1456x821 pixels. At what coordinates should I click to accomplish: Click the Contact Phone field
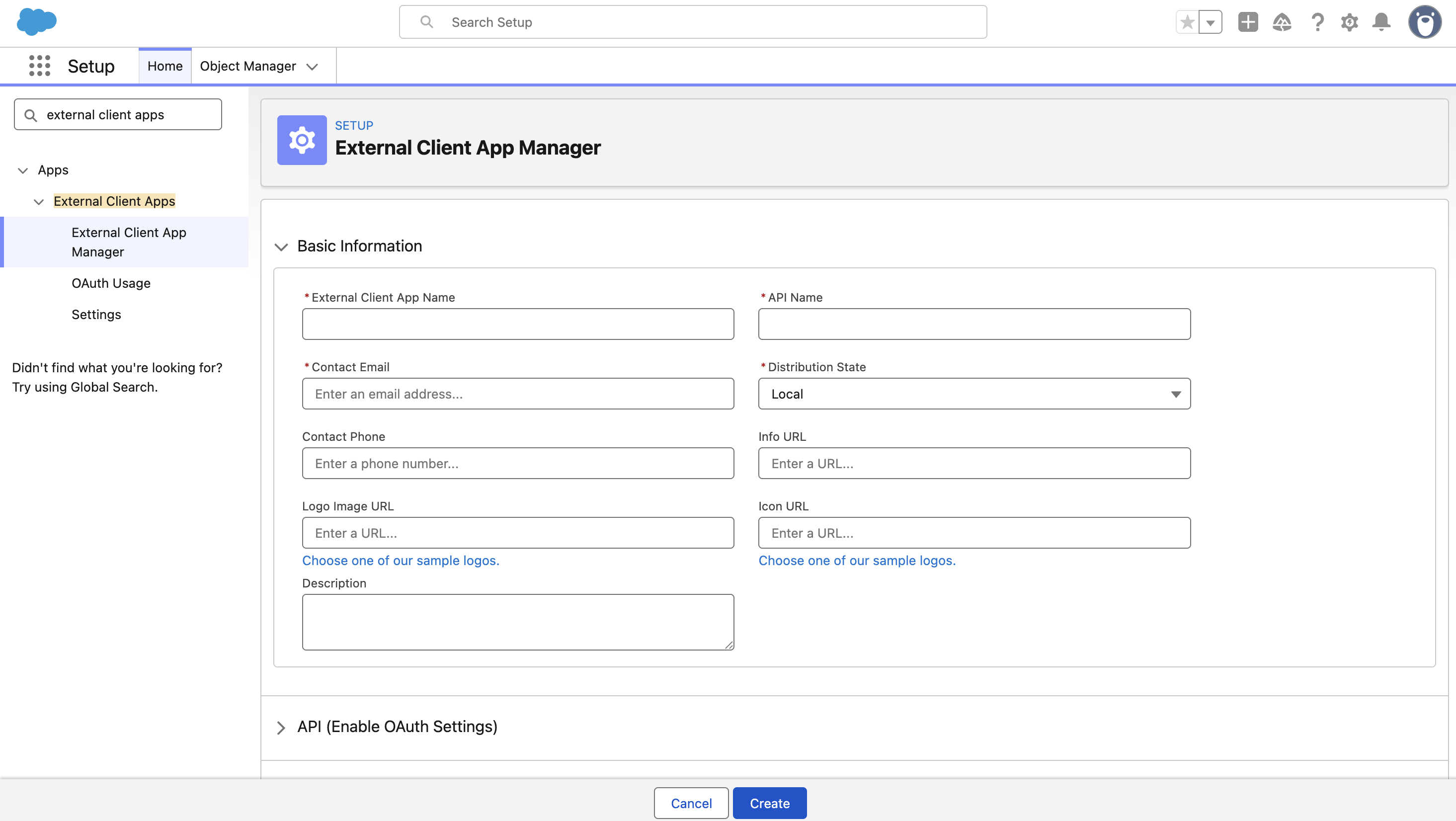coord(518,463)
